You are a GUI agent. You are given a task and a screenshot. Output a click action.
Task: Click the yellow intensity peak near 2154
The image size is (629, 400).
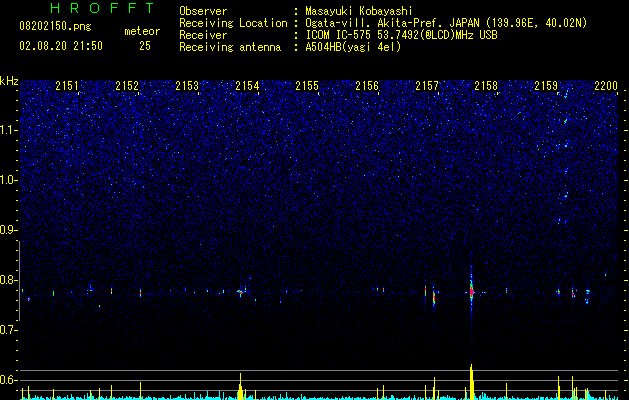coord(240,386)
